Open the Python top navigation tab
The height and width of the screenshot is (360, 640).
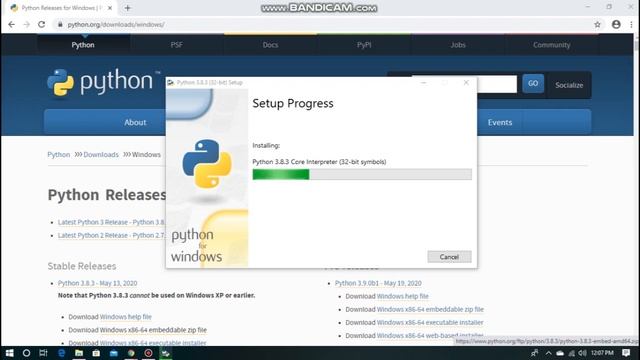(x=83, y=45)
